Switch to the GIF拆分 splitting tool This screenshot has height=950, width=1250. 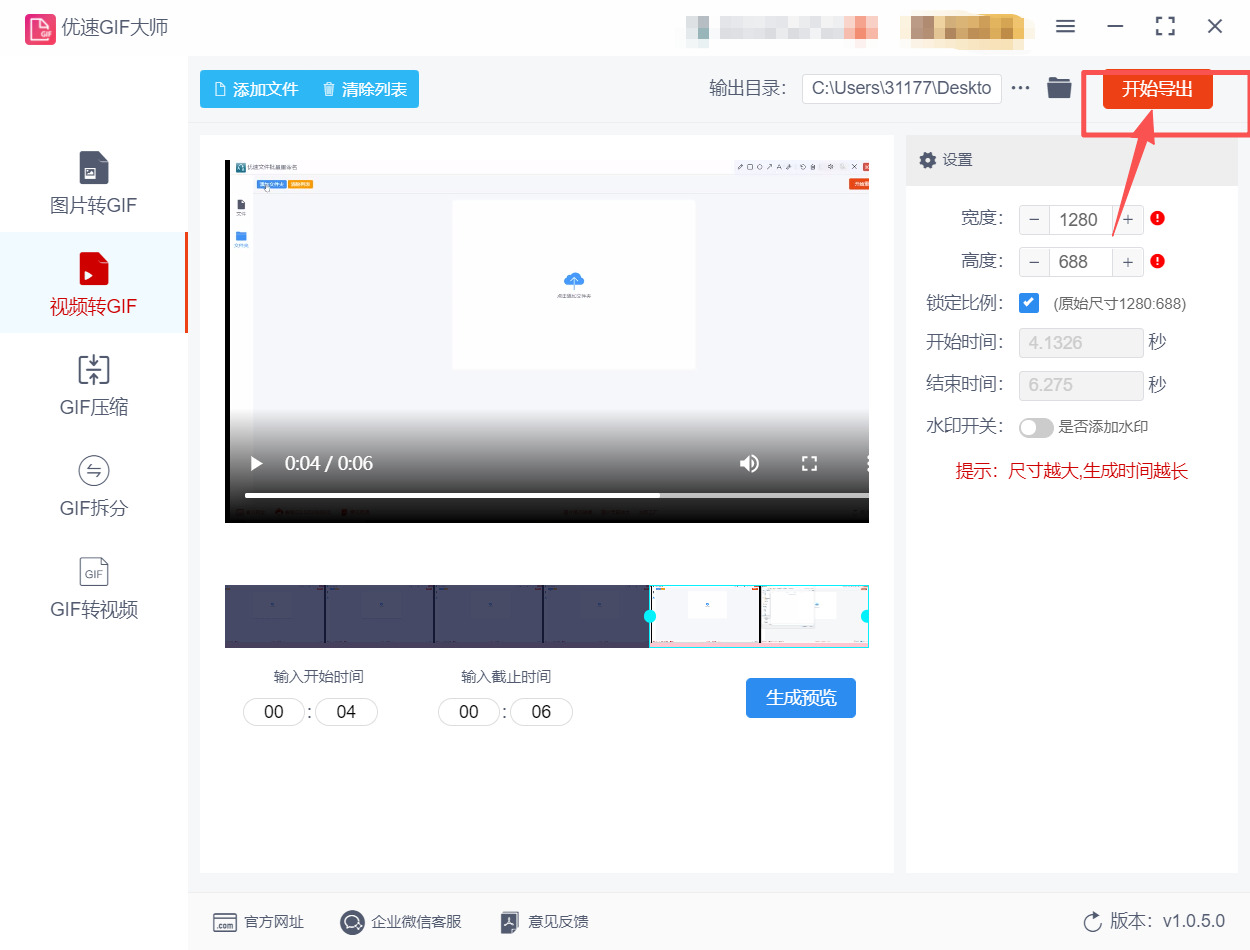point(93,485)
